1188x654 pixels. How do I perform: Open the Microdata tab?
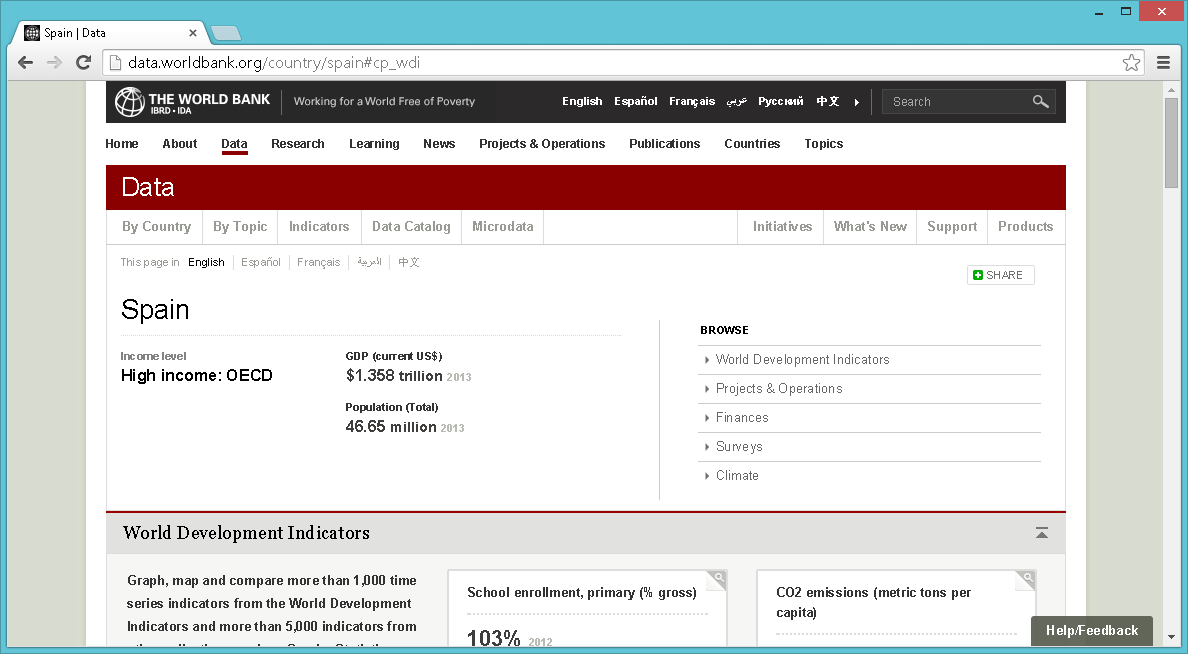(x=503, y=227)
